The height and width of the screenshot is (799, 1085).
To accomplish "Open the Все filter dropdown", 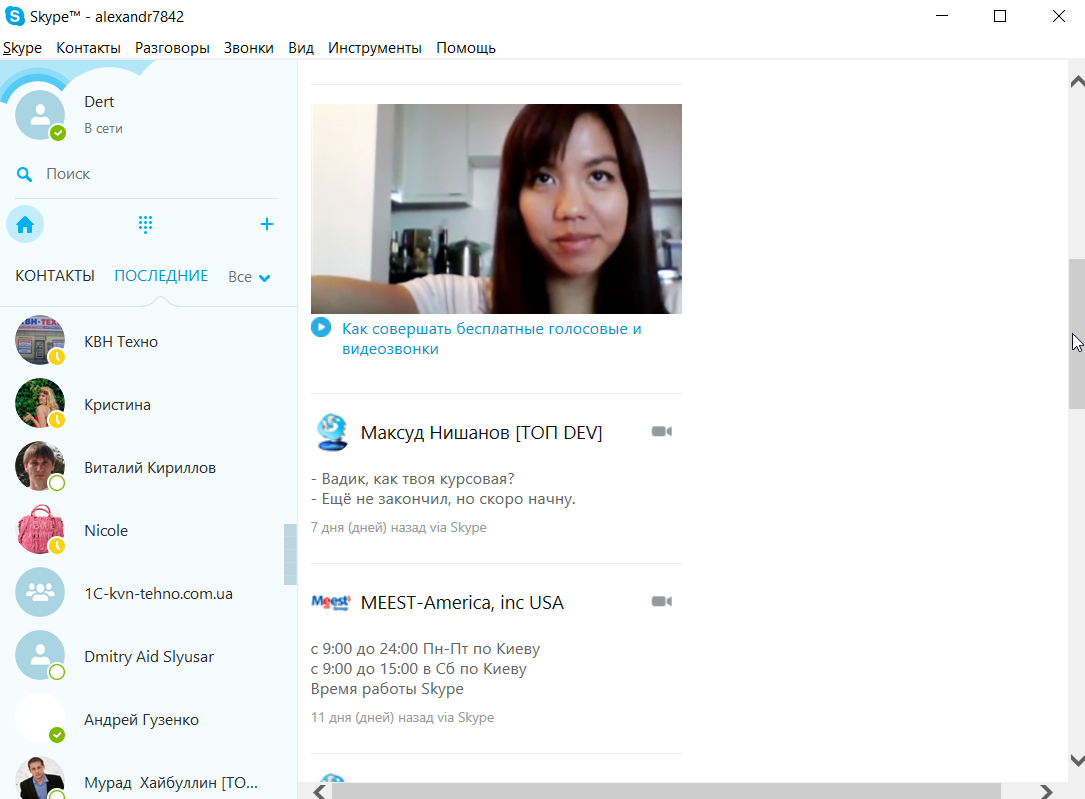I will 249,277.
